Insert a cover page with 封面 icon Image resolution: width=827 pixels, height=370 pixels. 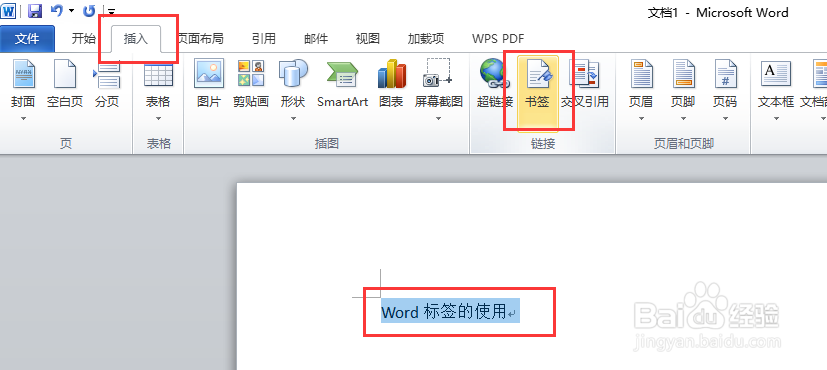pyautogui.click(x=23, y=74)
